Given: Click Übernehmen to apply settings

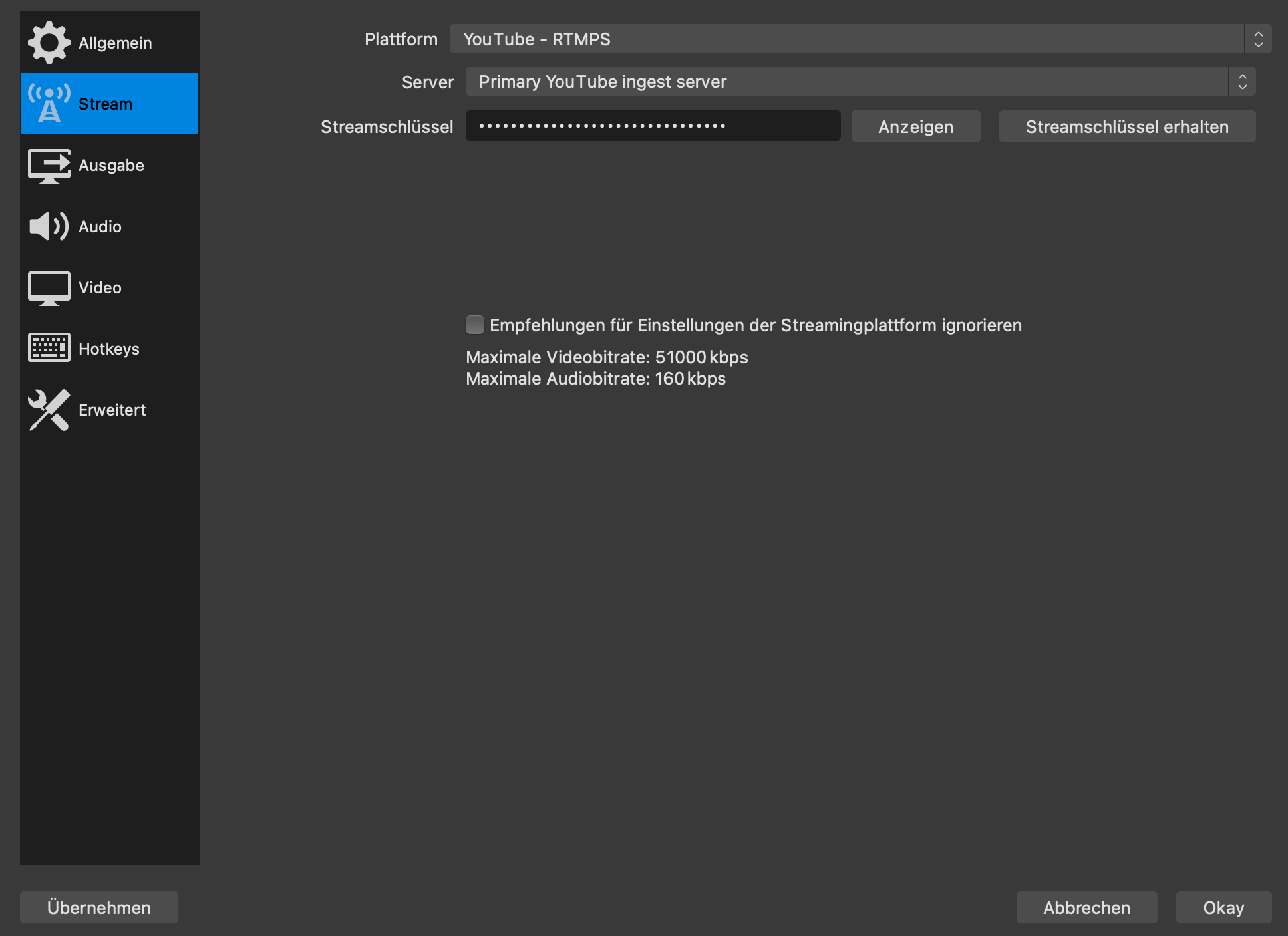Looking at the screenshot, I should (x=98, y=907).
